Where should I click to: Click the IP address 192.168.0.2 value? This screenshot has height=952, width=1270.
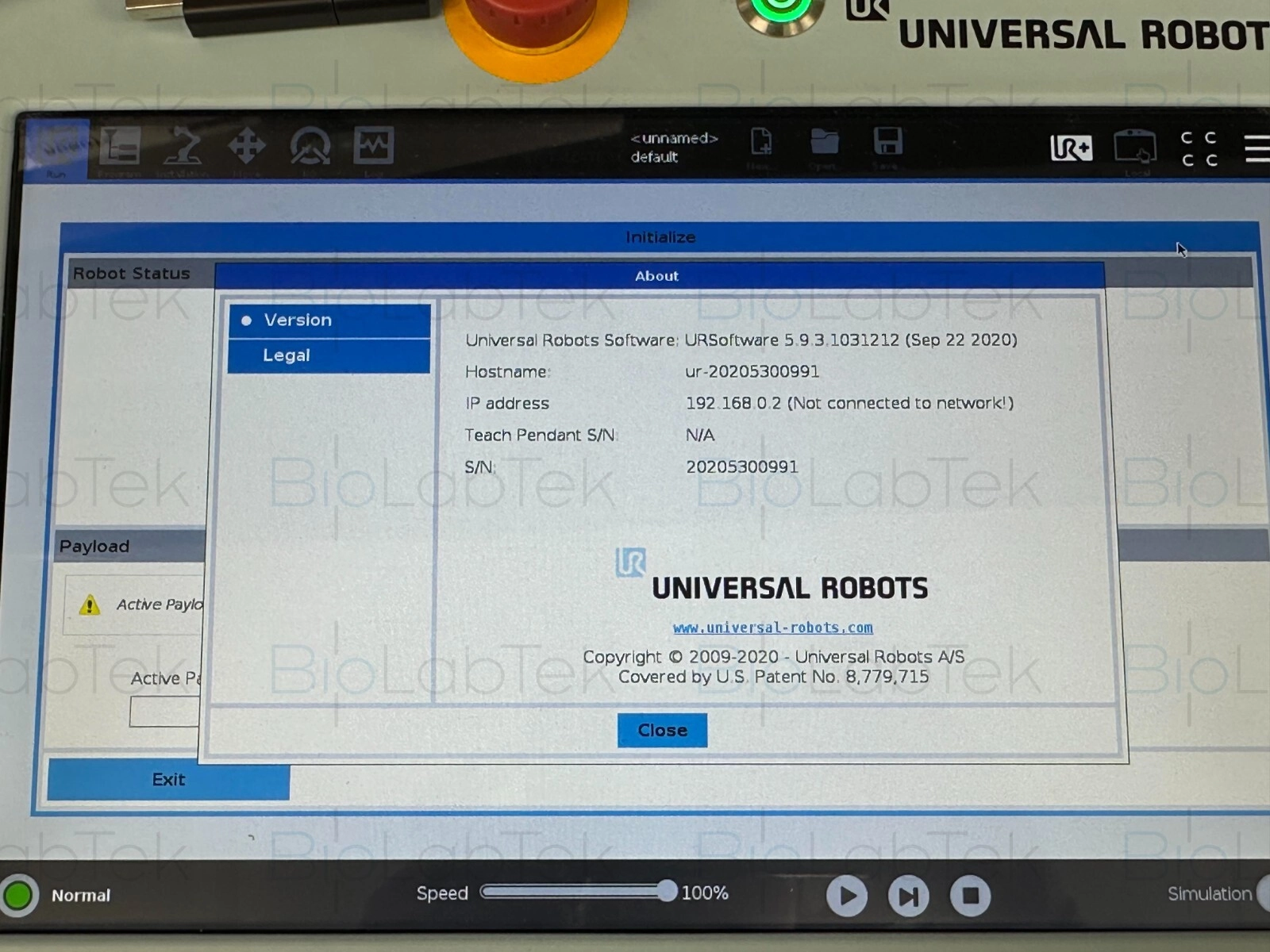tap(733, 403)
